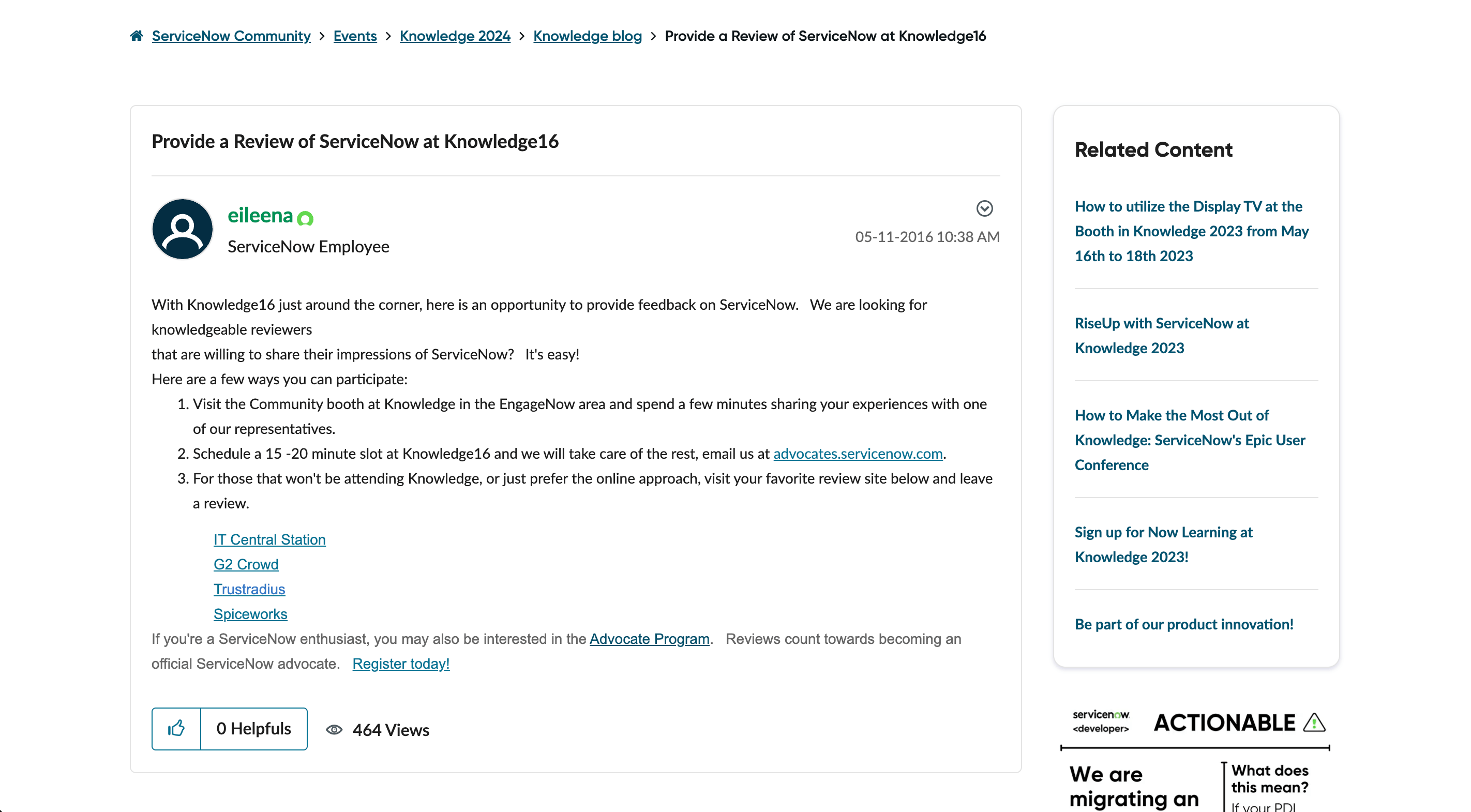Open the Advocate Program link
The image size is (1471, 812).
[649, 639]
